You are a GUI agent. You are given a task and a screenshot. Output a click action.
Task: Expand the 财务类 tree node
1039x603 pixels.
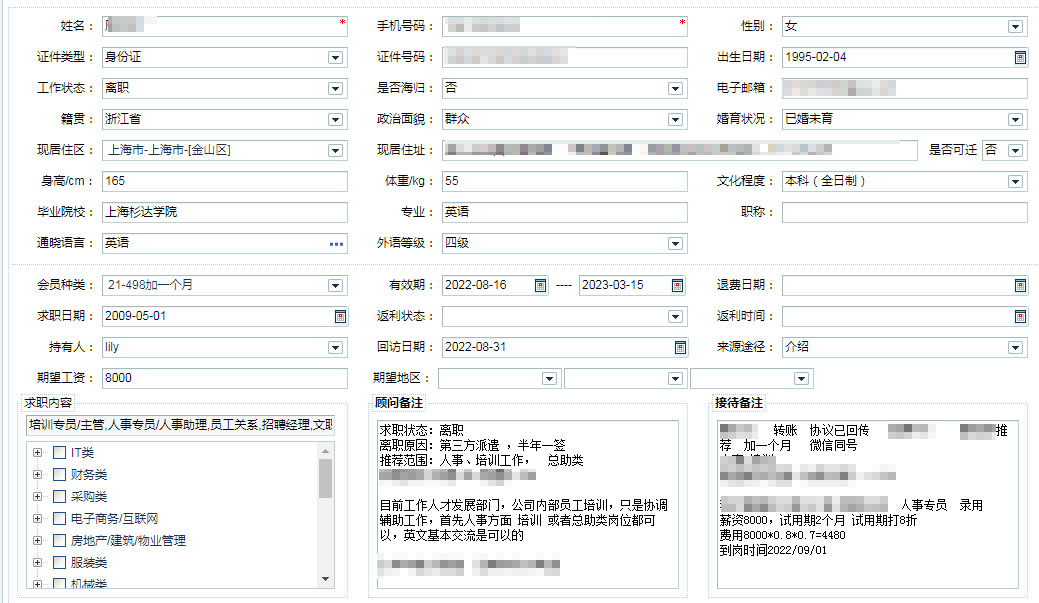point(38,474)
